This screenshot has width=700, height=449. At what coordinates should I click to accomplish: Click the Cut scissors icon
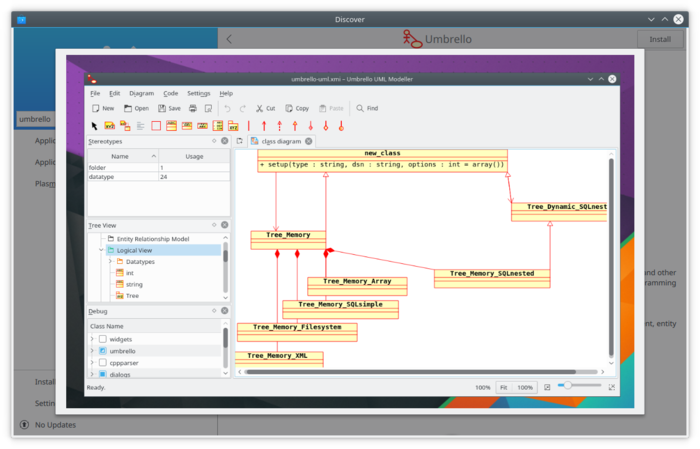[259, 108]
